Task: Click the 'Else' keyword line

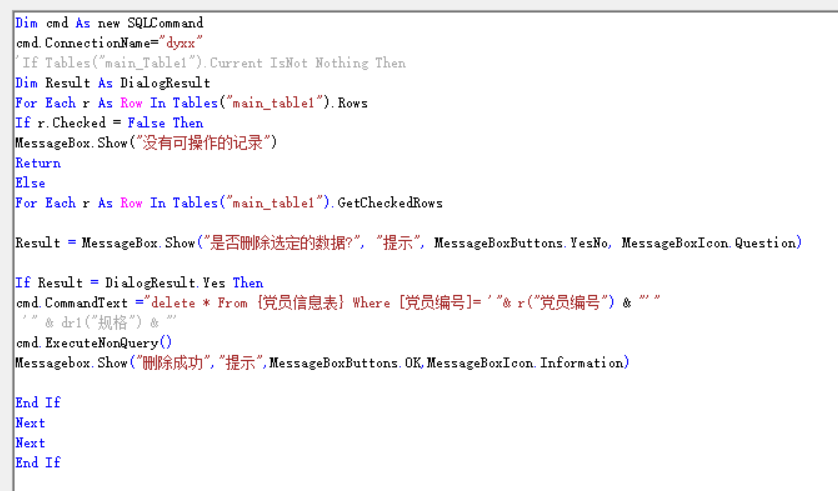Action: coord(30,183)
